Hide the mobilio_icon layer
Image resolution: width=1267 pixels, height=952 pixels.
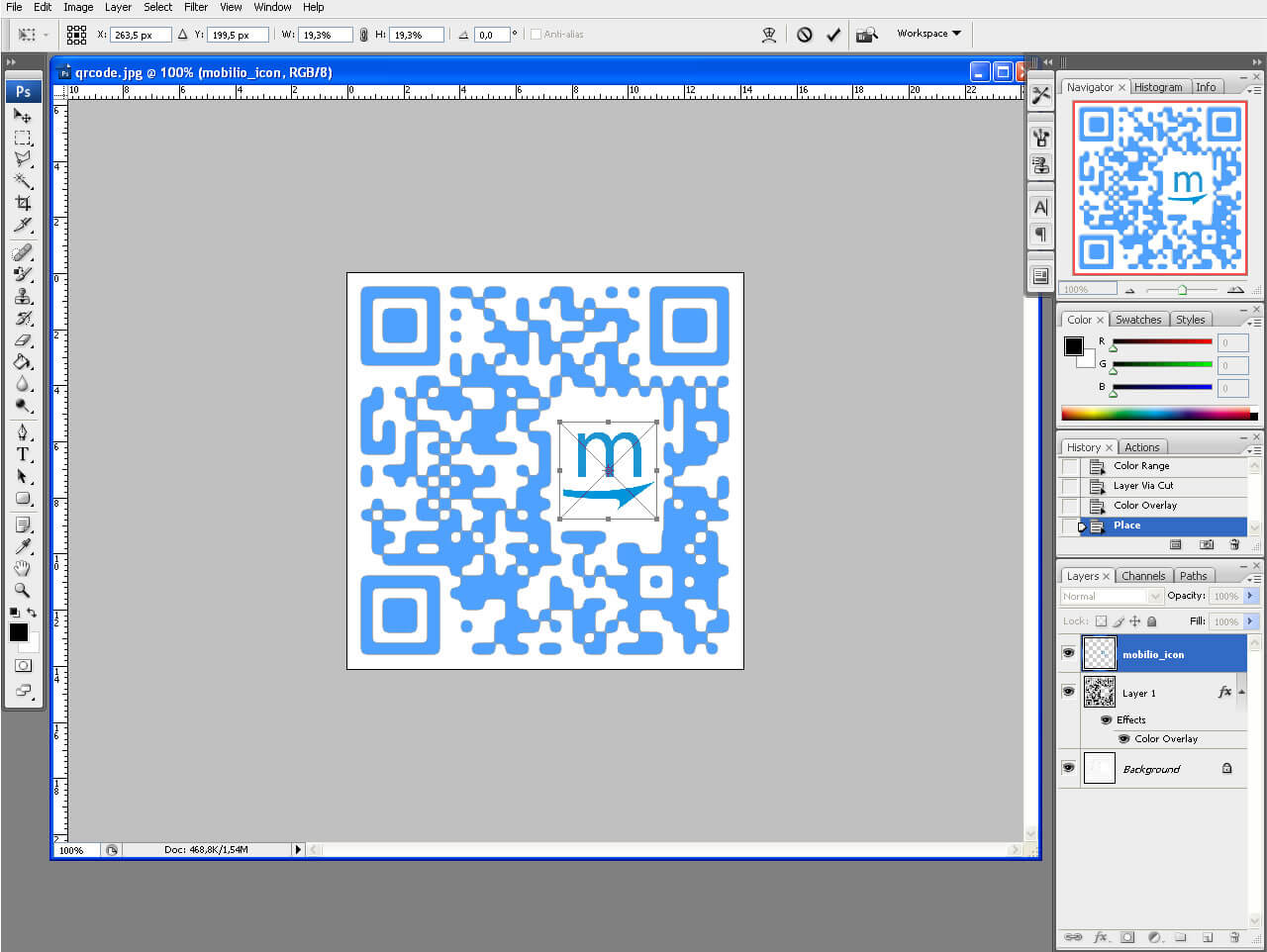point(1068,653)
